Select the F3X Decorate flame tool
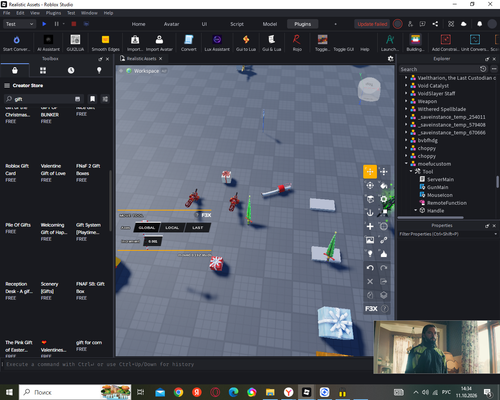This screenshot has height=400, width=500. [x=384, y=254]
